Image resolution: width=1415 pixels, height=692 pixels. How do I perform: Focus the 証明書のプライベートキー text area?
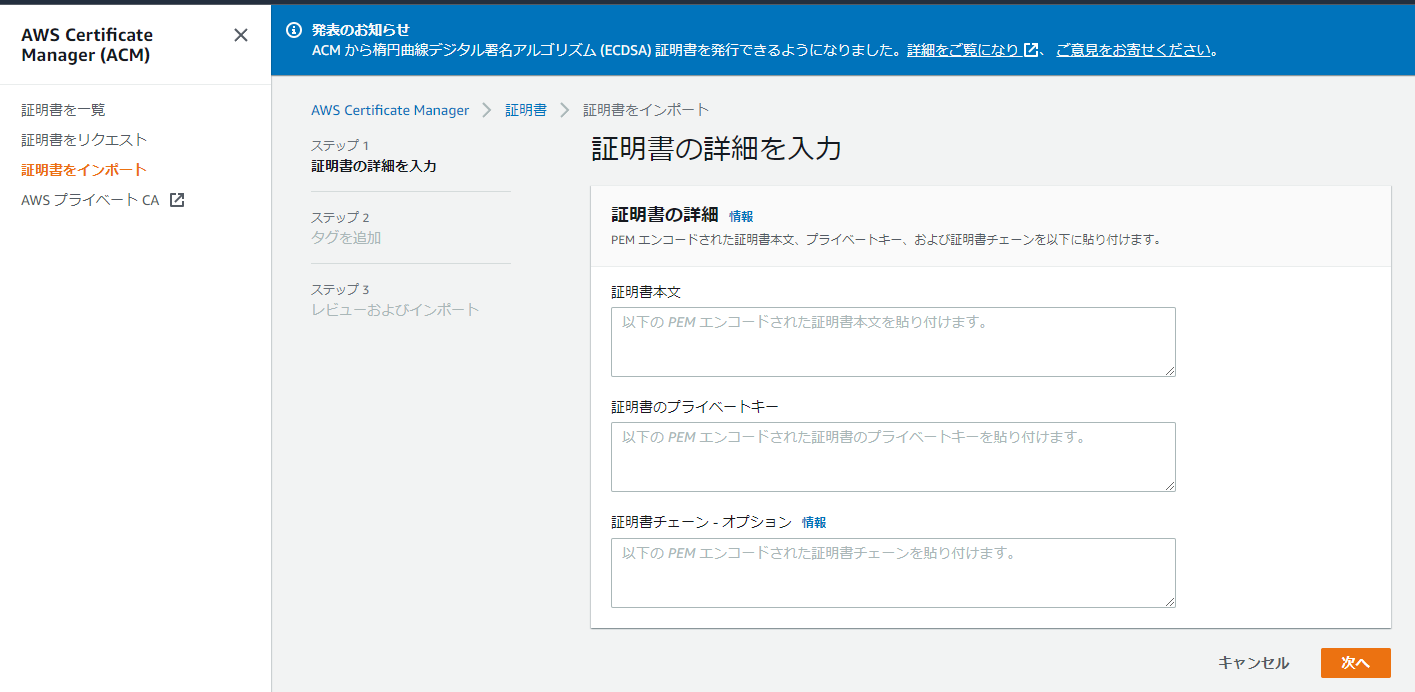[893, 457]
